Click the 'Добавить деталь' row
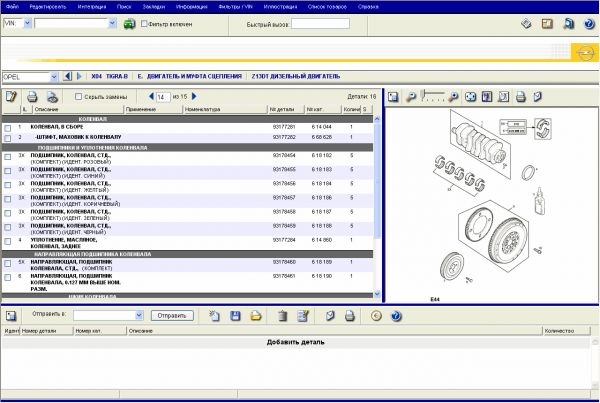The image size is (600, 403). [x=295, y=342]
